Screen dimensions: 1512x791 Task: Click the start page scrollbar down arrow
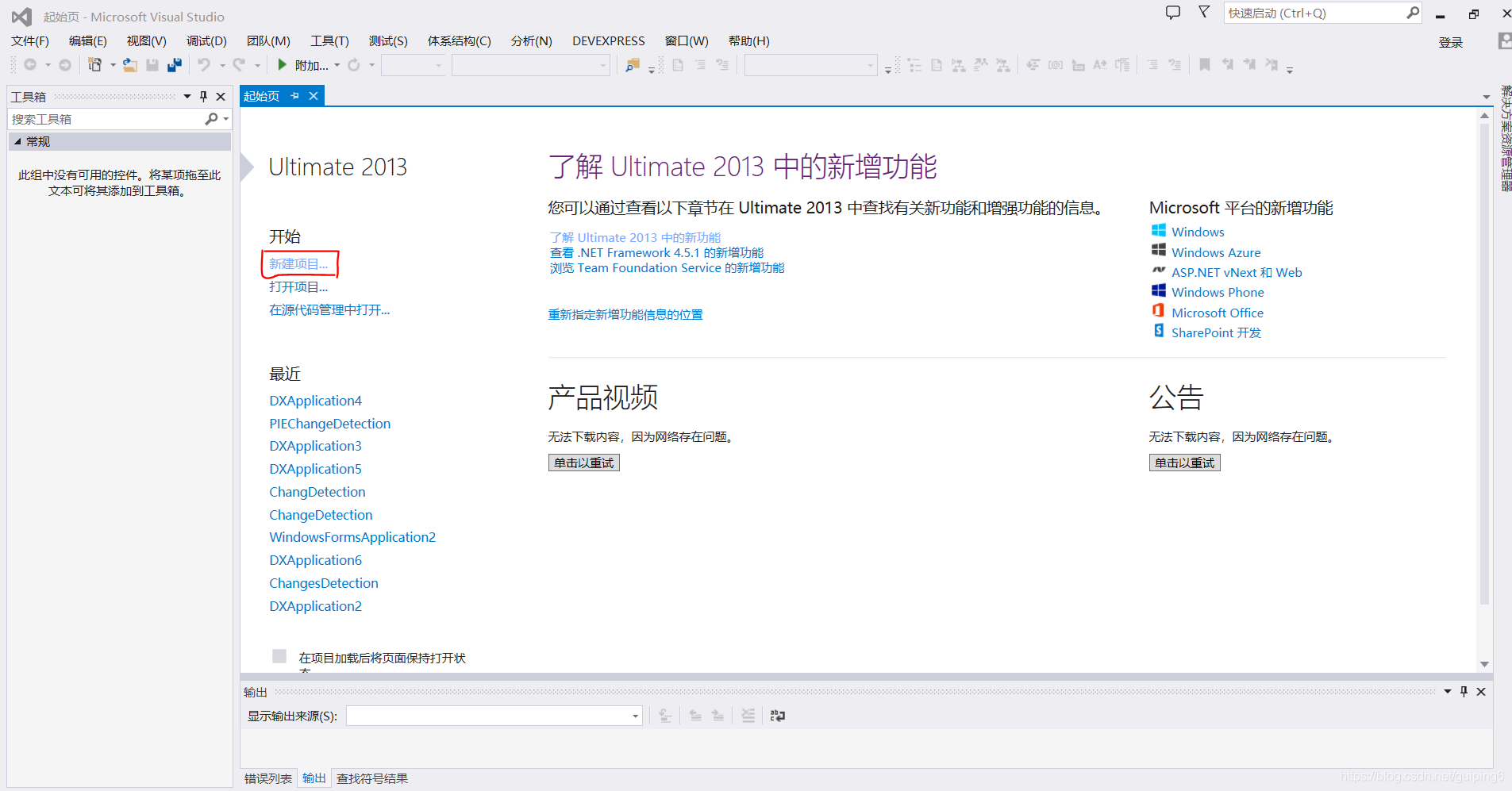coord(1484,664)
